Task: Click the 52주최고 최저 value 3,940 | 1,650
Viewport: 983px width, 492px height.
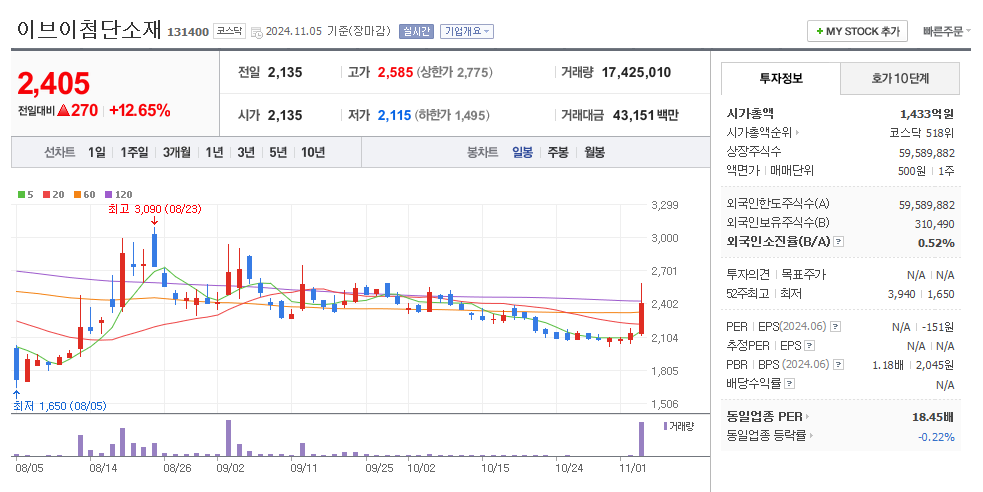Action: (x=921, y=293)
